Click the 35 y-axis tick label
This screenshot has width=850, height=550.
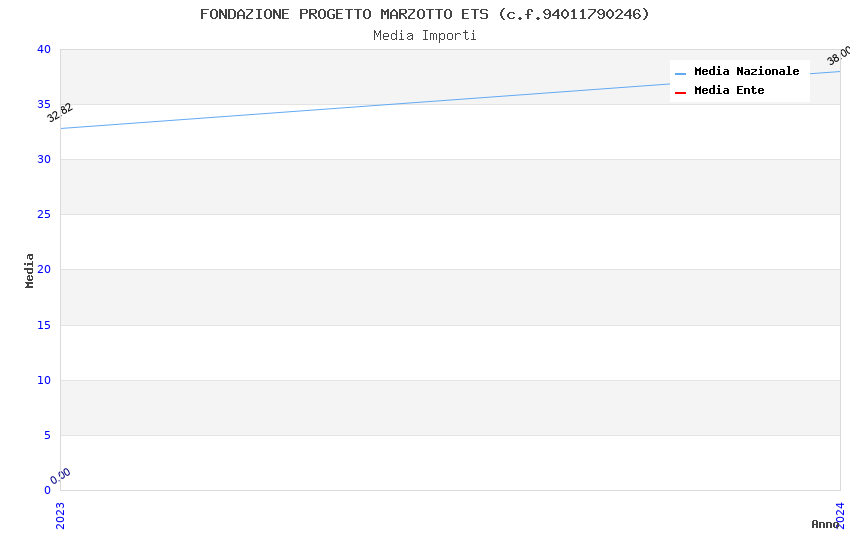coord(44,105)
